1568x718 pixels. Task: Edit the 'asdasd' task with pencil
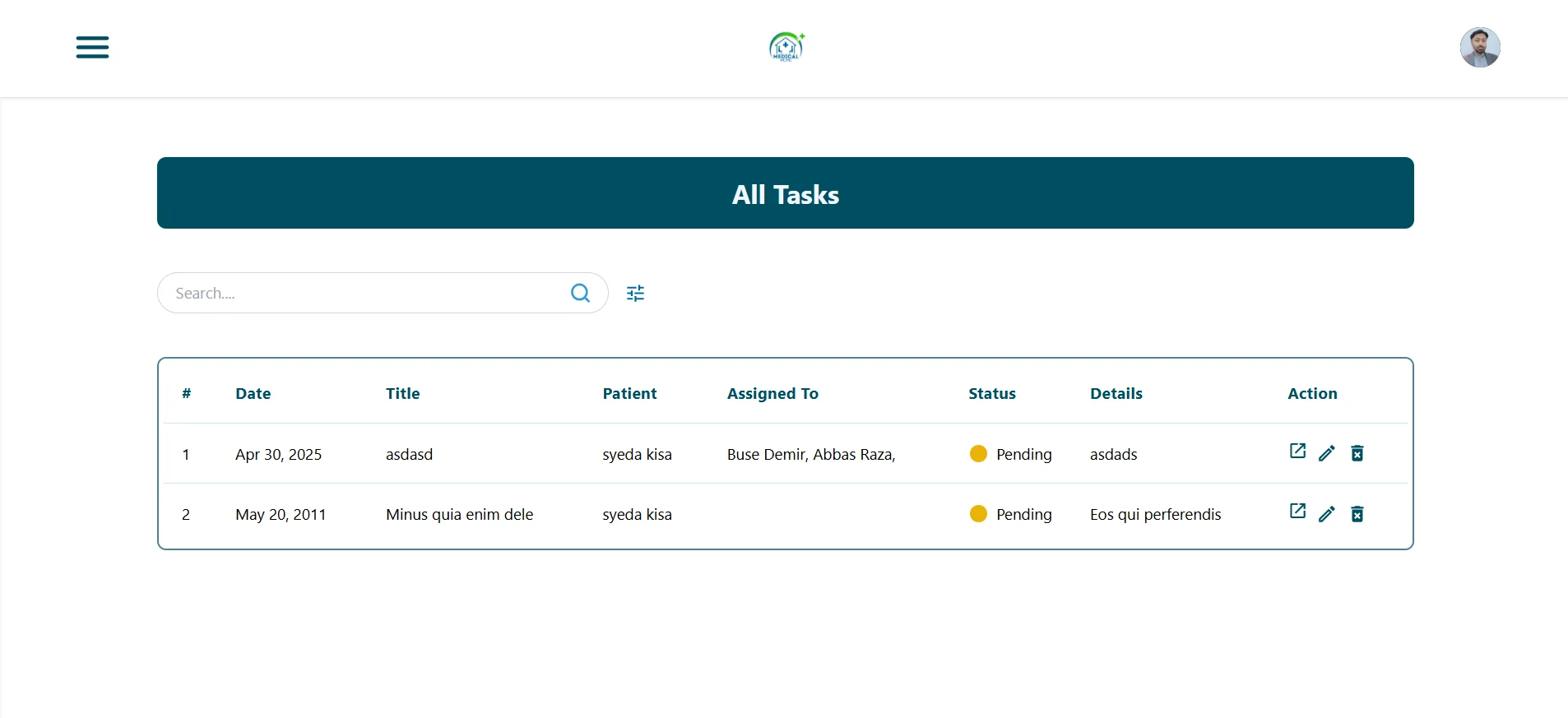coord(1327,453)
